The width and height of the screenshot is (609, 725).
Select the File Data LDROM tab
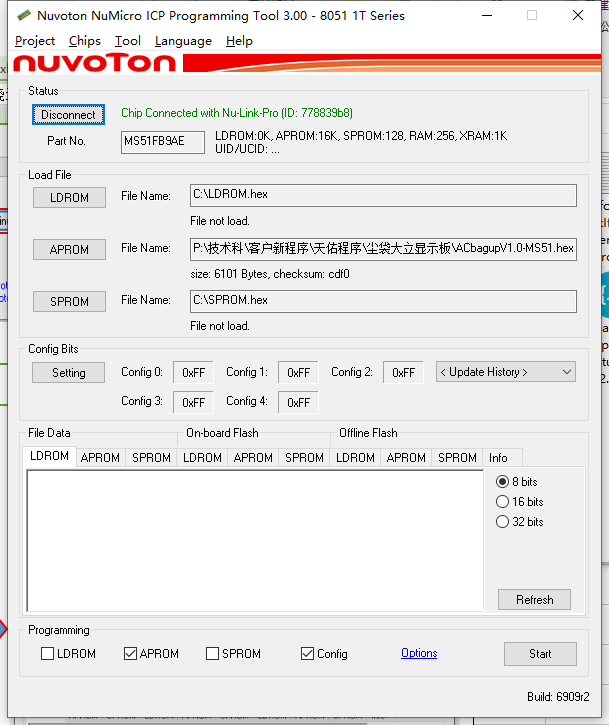point(49,456)
